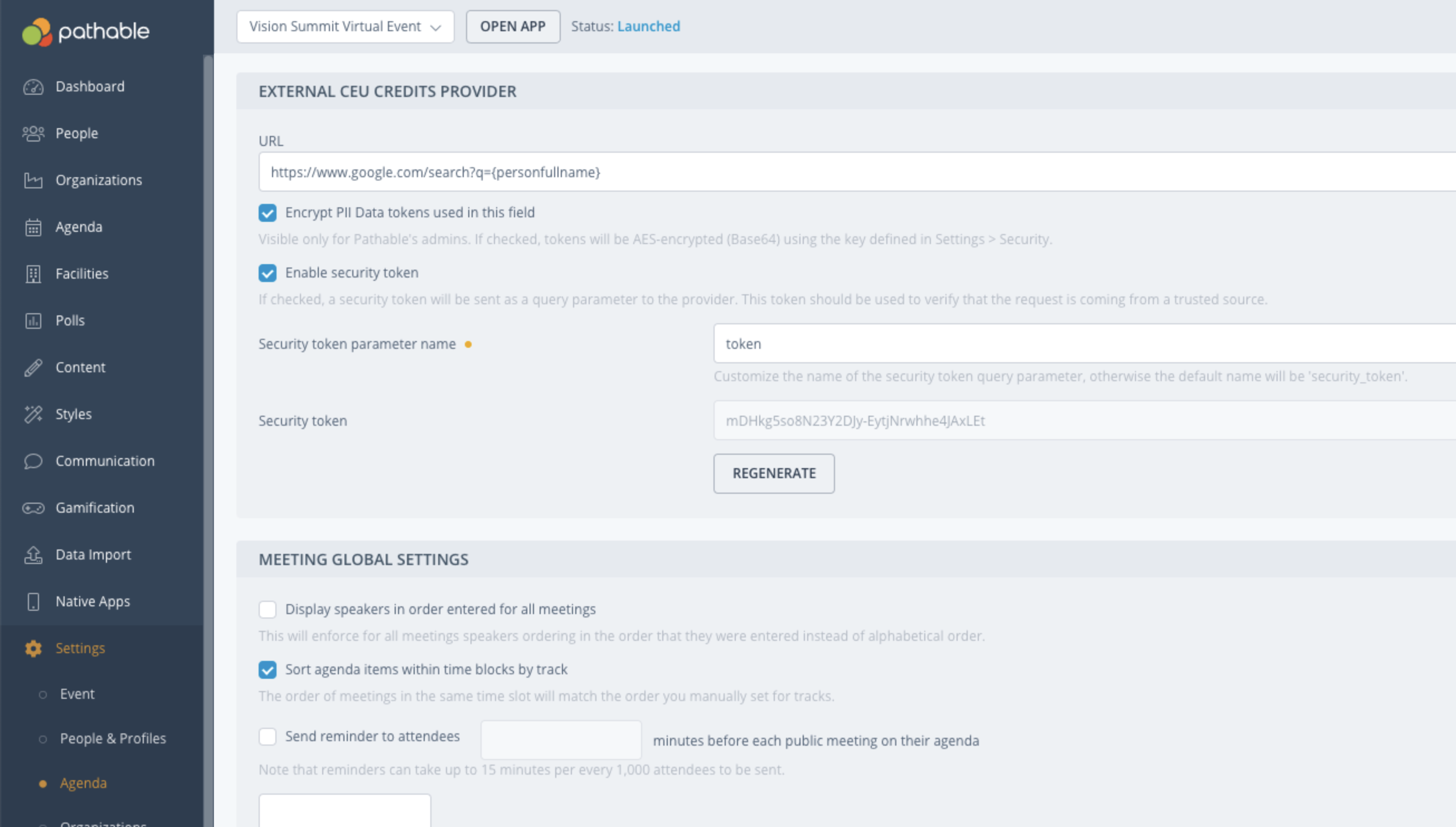Click the Pathable logo icon

tap(37, 32)
